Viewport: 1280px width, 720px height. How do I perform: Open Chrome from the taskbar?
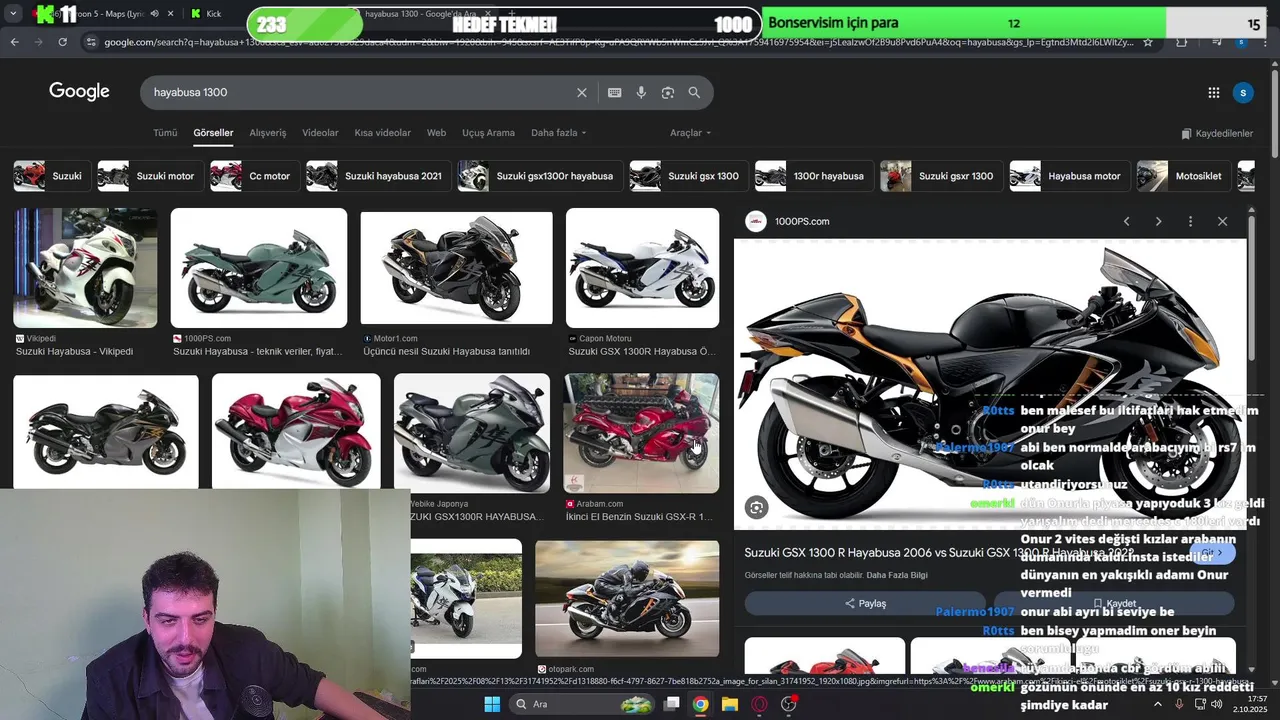[x=700, y=704]
